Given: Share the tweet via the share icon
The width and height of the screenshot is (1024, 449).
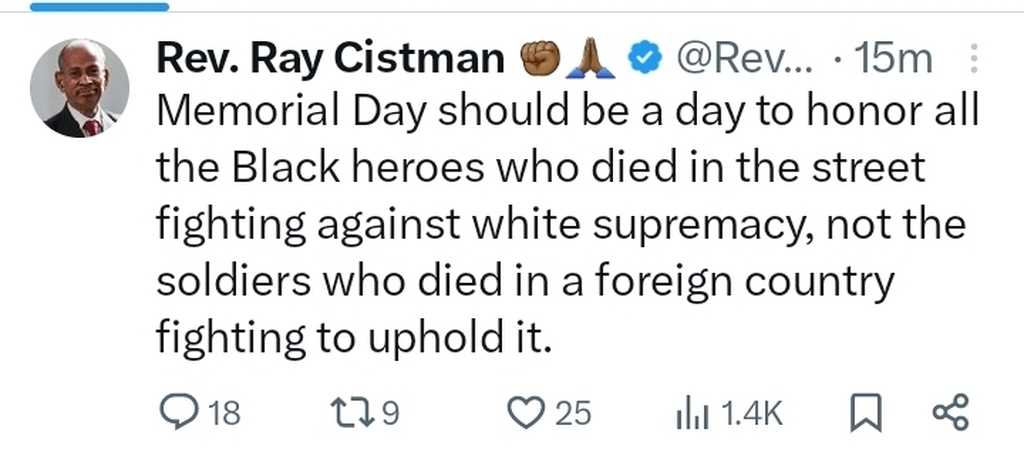Looking at the screenshot, I should [x=949, y=412].
